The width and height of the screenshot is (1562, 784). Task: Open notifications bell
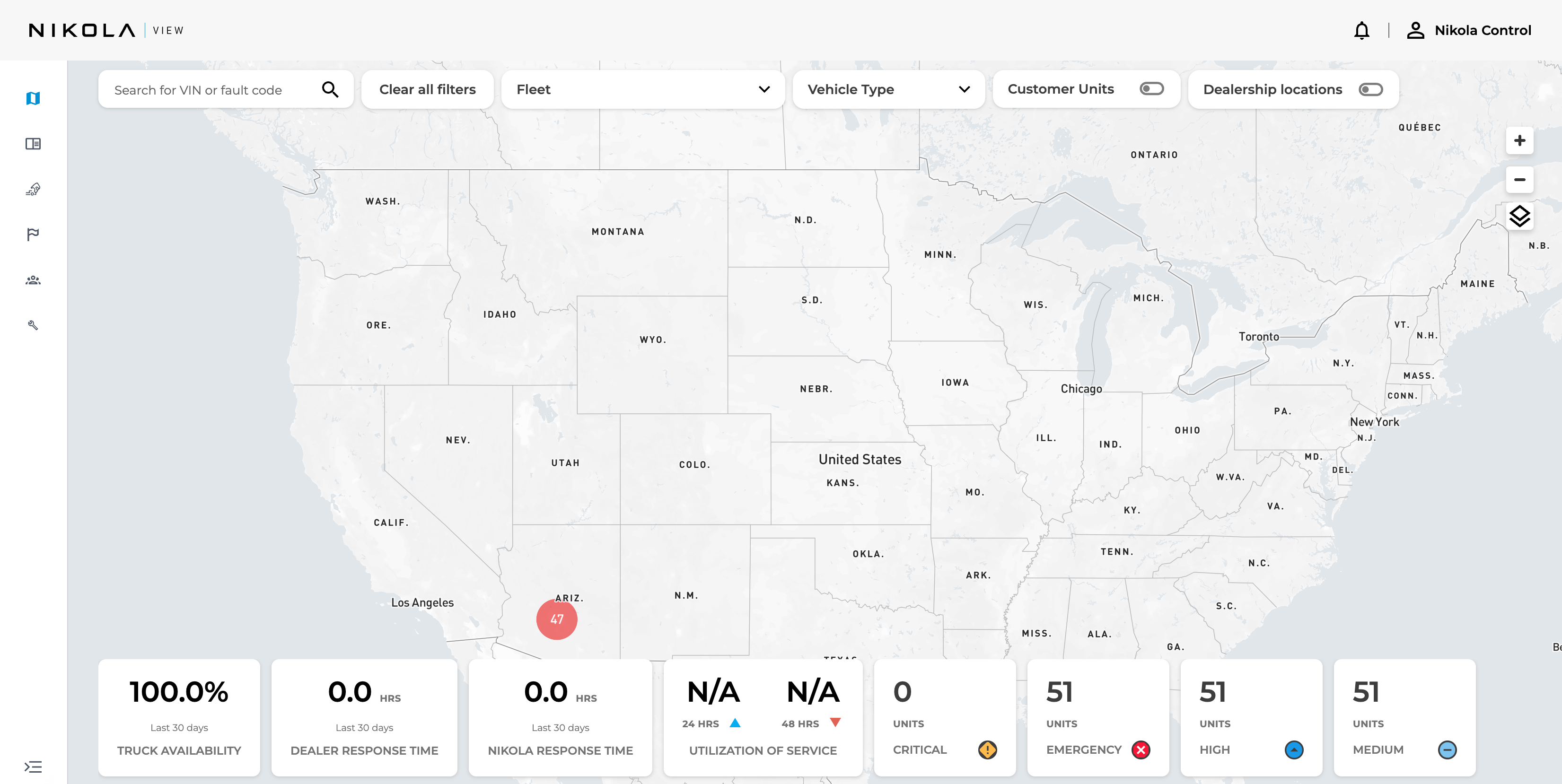1362,30
